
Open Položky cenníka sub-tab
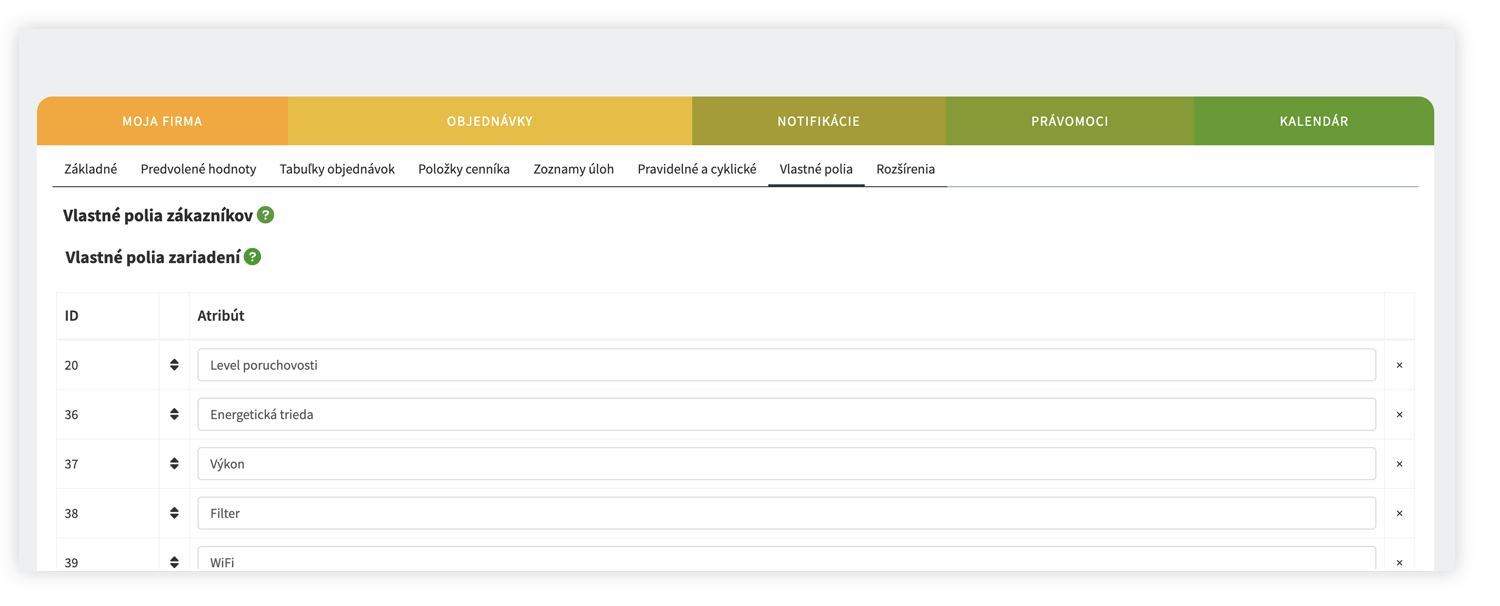coord(464,169)
